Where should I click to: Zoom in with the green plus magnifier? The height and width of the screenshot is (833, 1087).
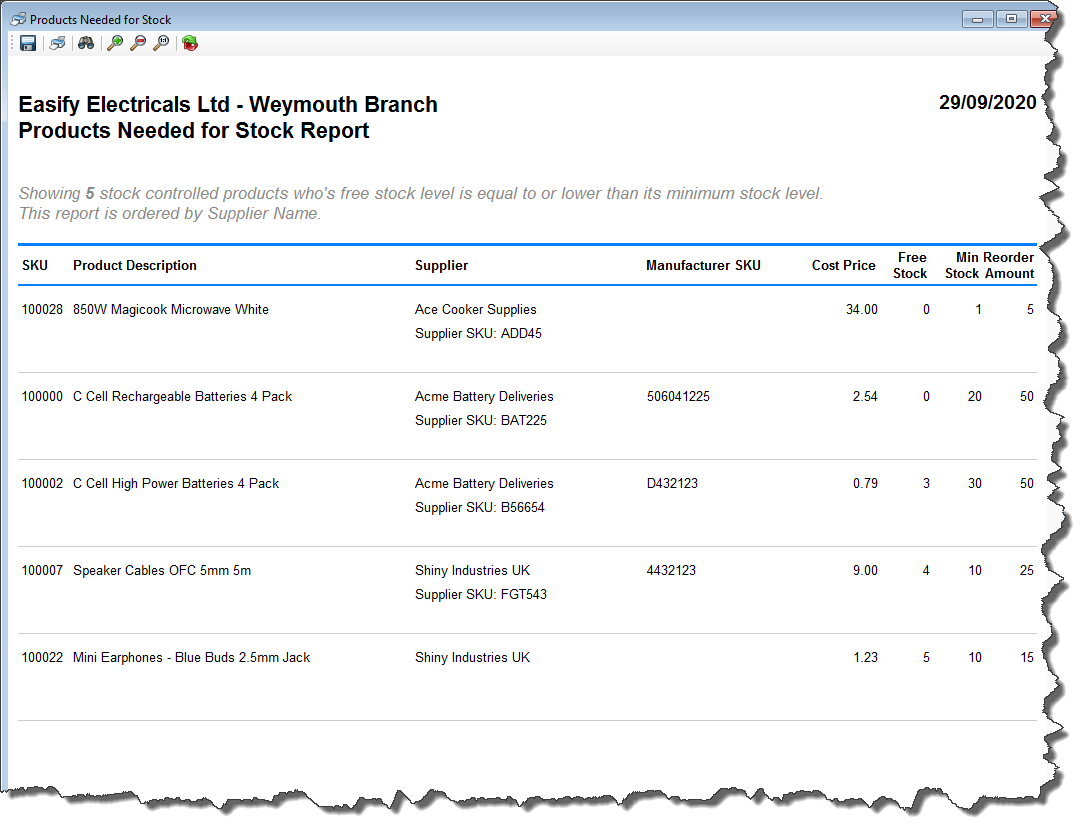pos(115,43)
